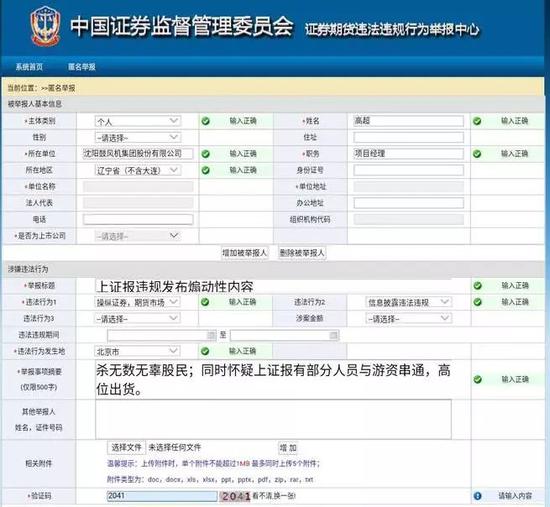The height and width of the screenshot is (507, 550).
Task: Click the 当前位置 breadcrumb text
Action: pyautogui.click(x=41, y=88)
